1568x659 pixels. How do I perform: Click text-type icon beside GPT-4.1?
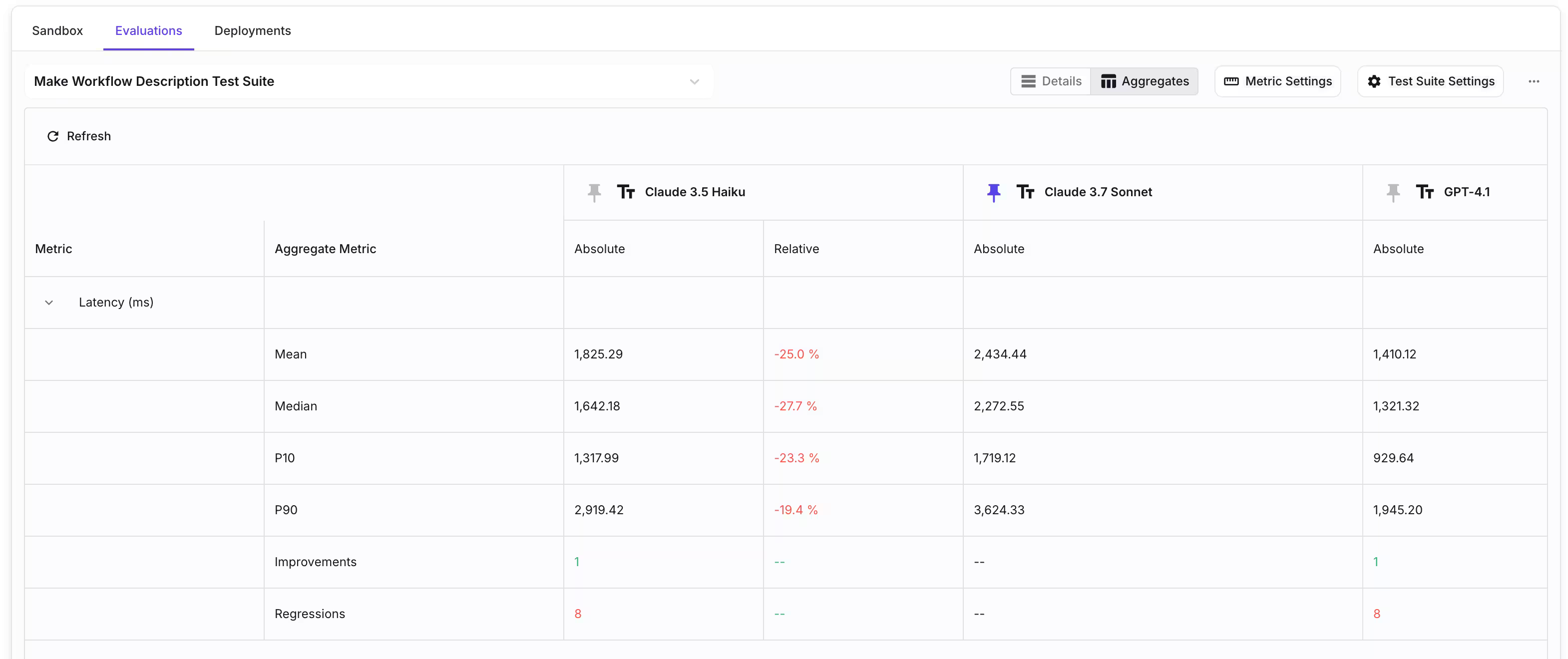click(x=1424, y=192)
